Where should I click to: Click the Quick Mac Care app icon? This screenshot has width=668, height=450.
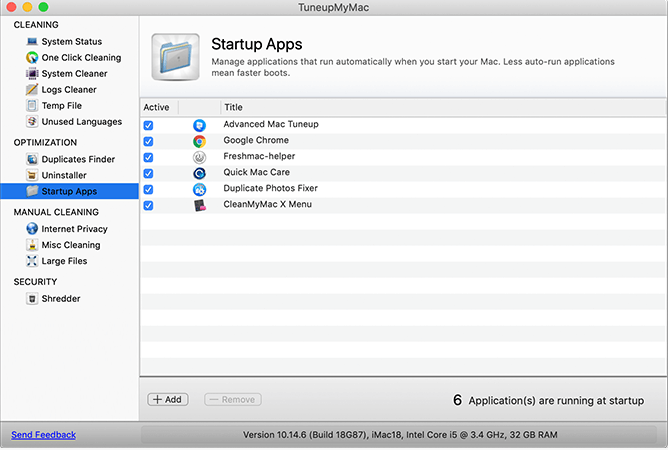pyautogui.click(x=199, y=173)
